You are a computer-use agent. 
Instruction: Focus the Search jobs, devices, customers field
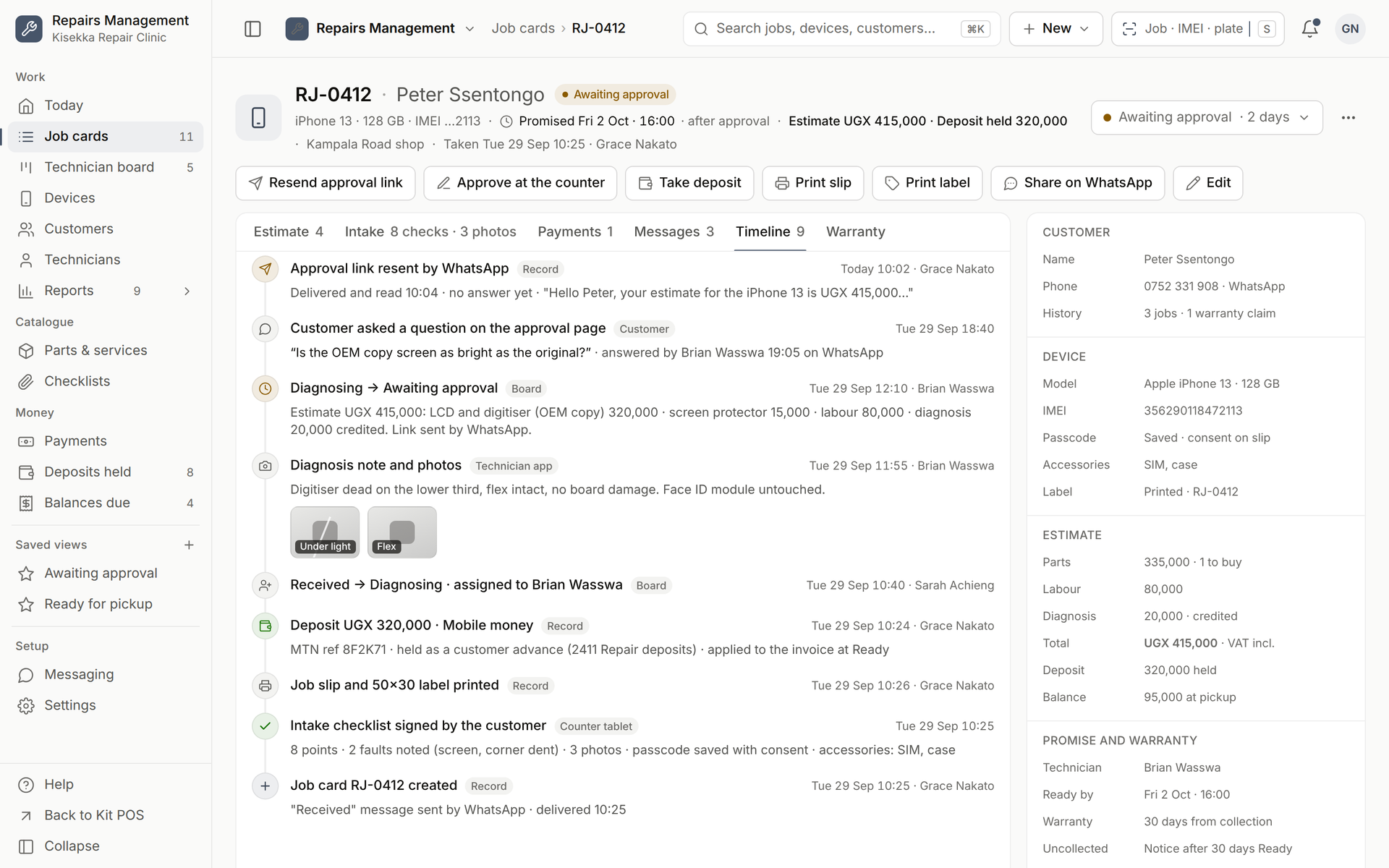tap(841, 29)
